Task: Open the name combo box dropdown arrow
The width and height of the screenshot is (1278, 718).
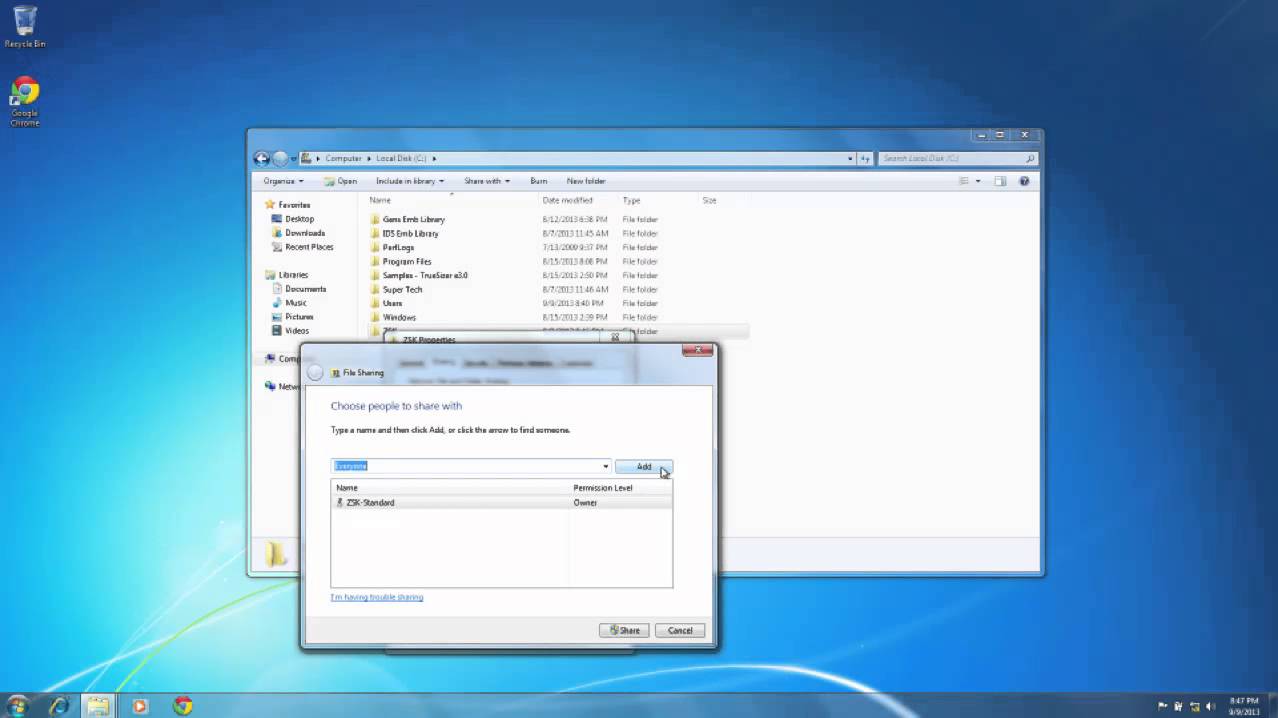Action: tap(606, 466)
